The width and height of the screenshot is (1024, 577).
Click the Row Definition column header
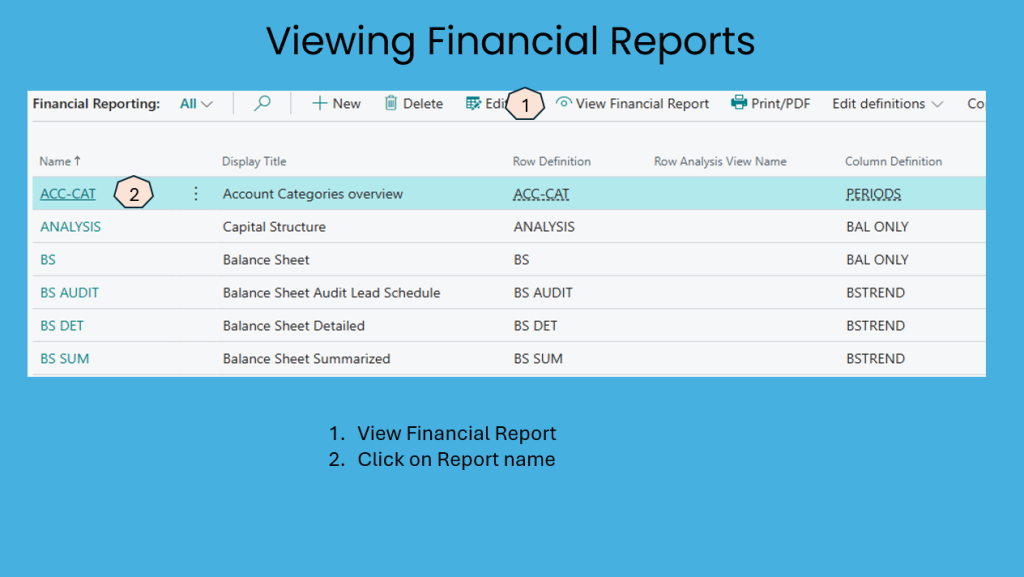551,161
